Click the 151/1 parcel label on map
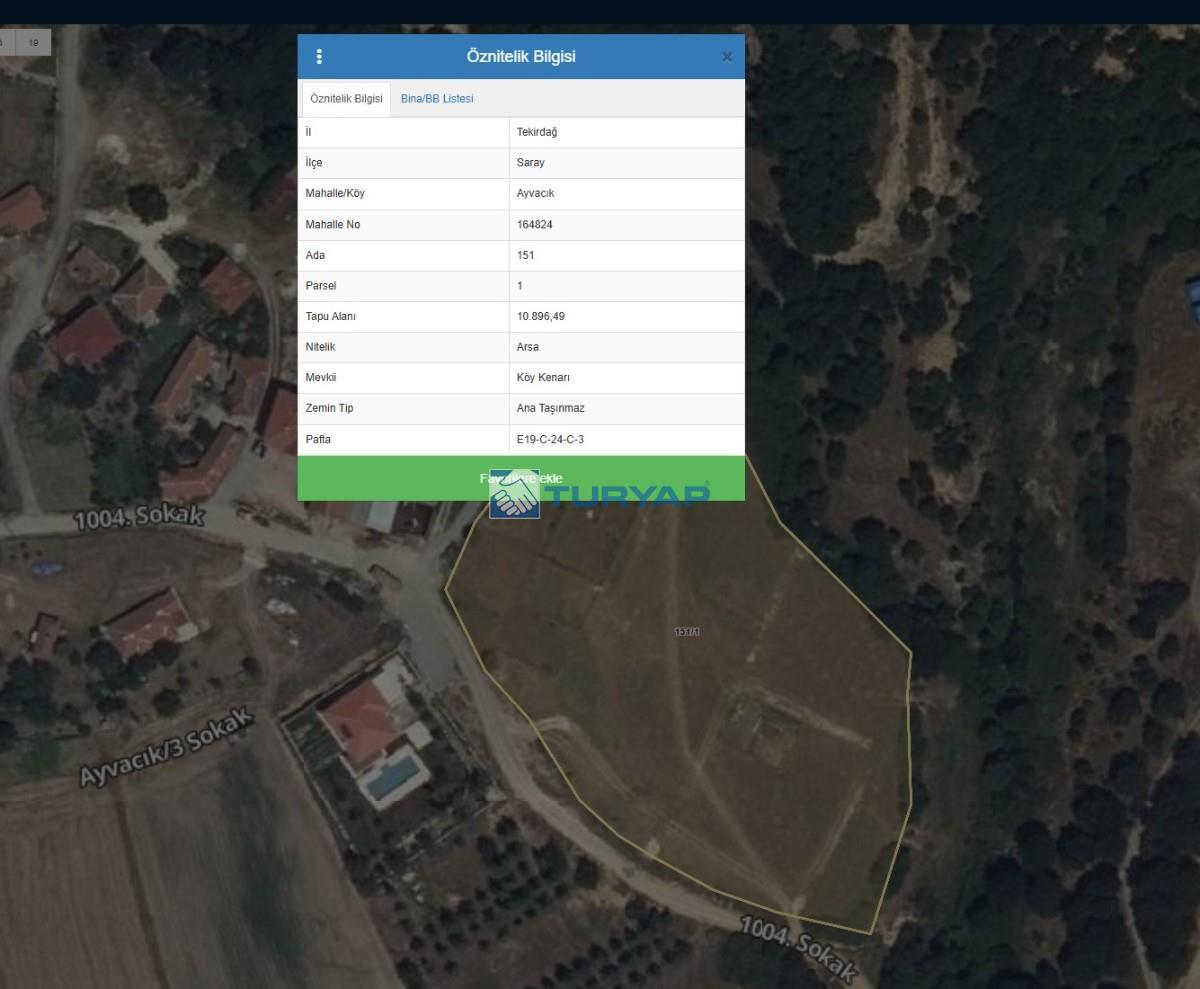This screenshot has height=989, width=1200. tap(686, 632)
